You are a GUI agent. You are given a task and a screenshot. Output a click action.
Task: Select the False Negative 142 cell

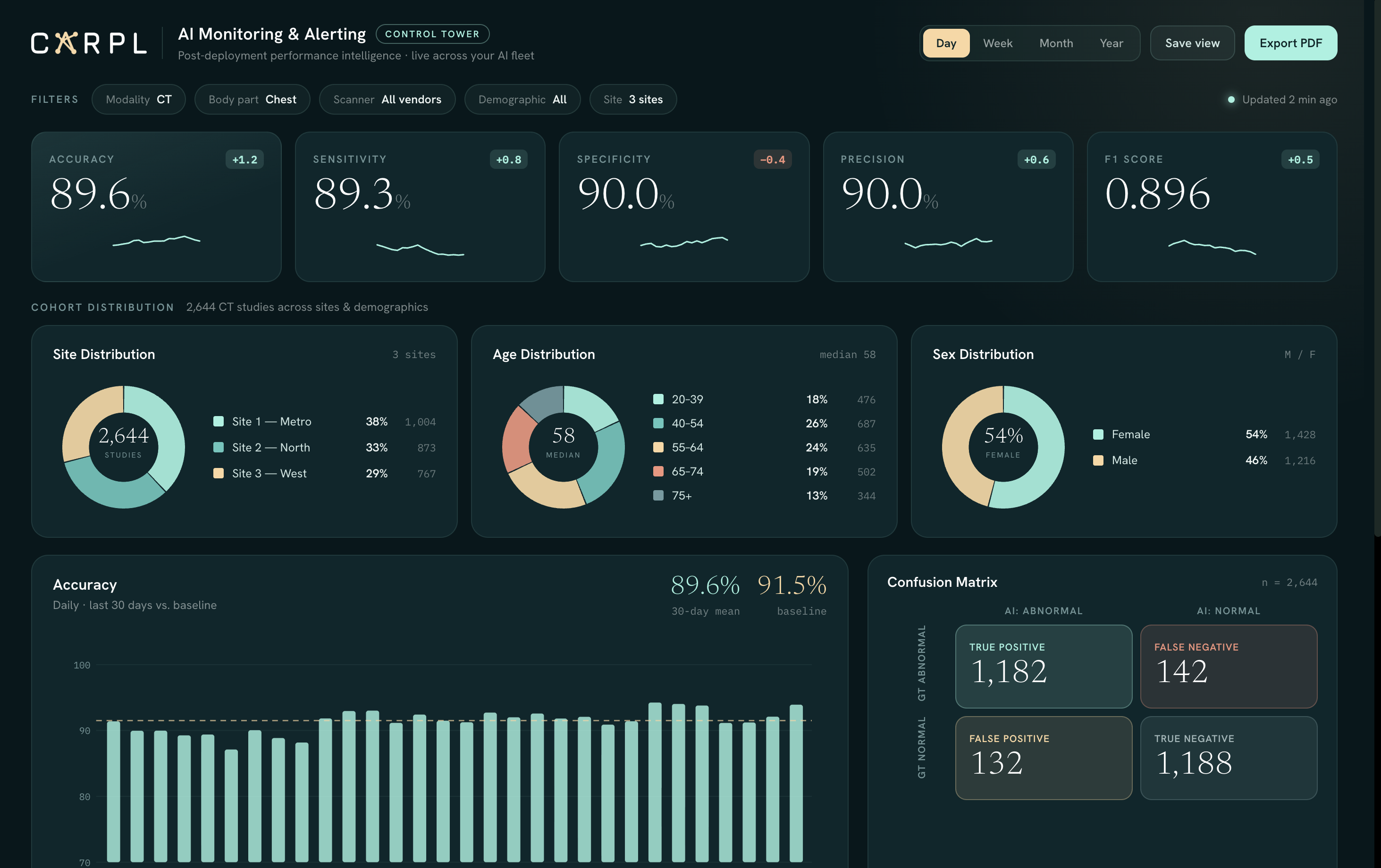pos(1229,666)
